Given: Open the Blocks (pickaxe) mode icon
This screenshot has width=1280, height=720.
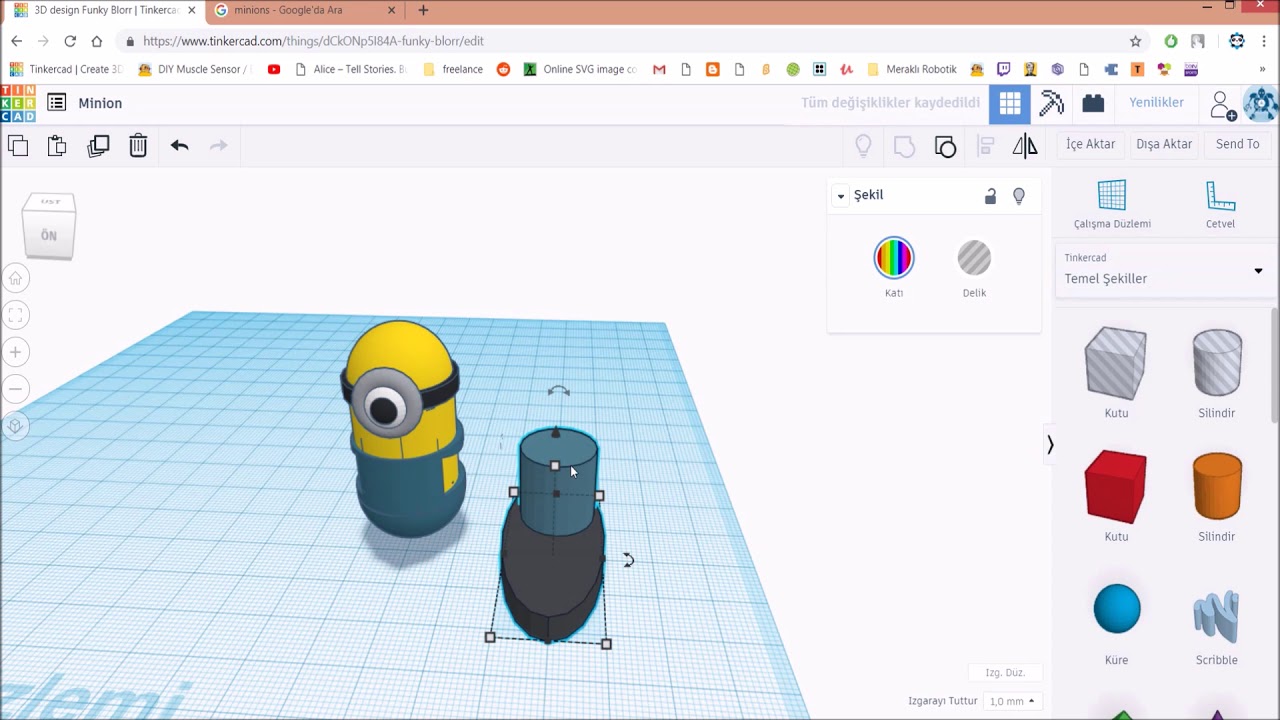Looking at the screenshot, I should 1051,103.
